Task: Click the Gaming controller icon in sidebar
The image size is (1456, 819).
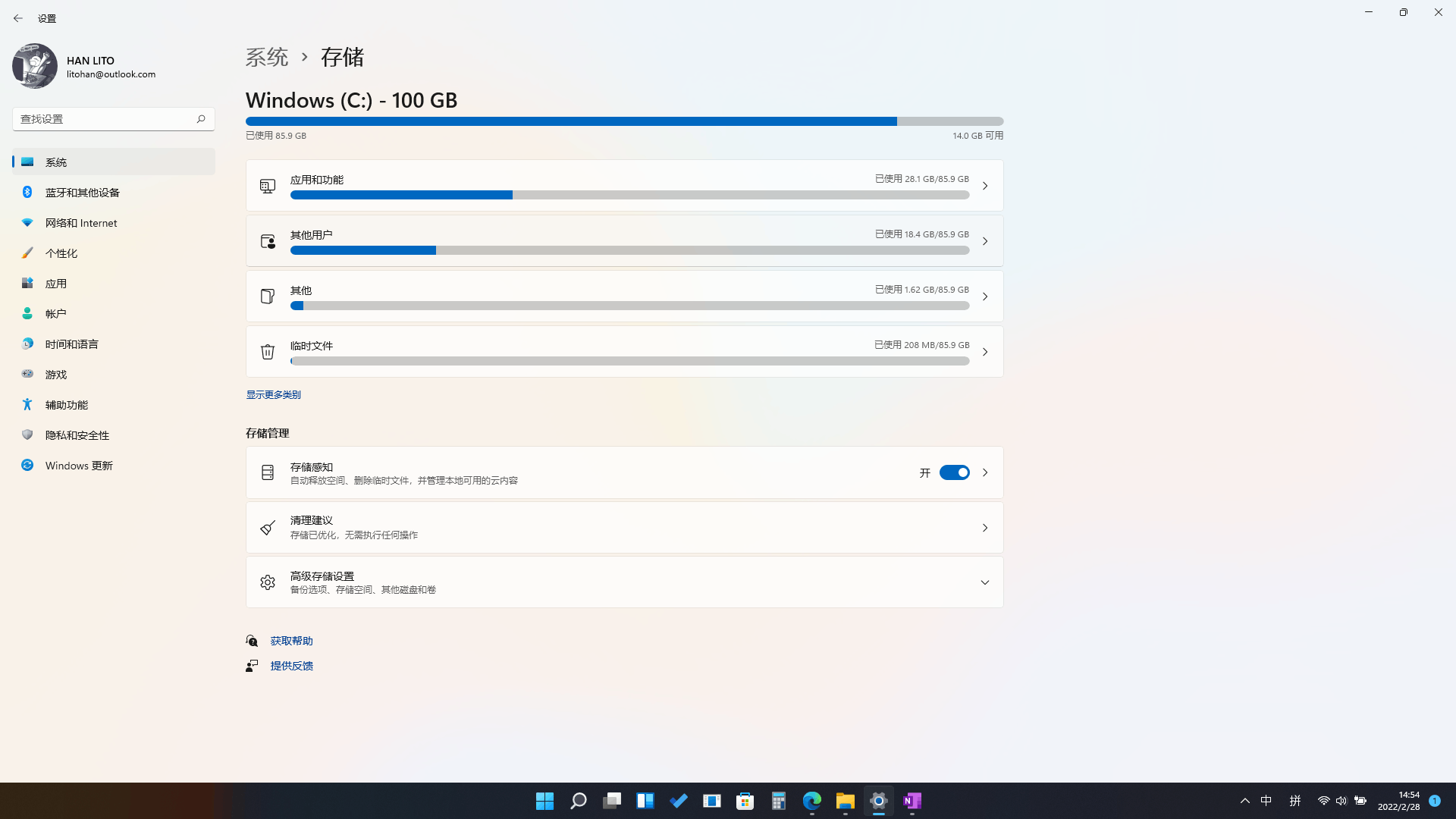Action: [x=27, y=374]
